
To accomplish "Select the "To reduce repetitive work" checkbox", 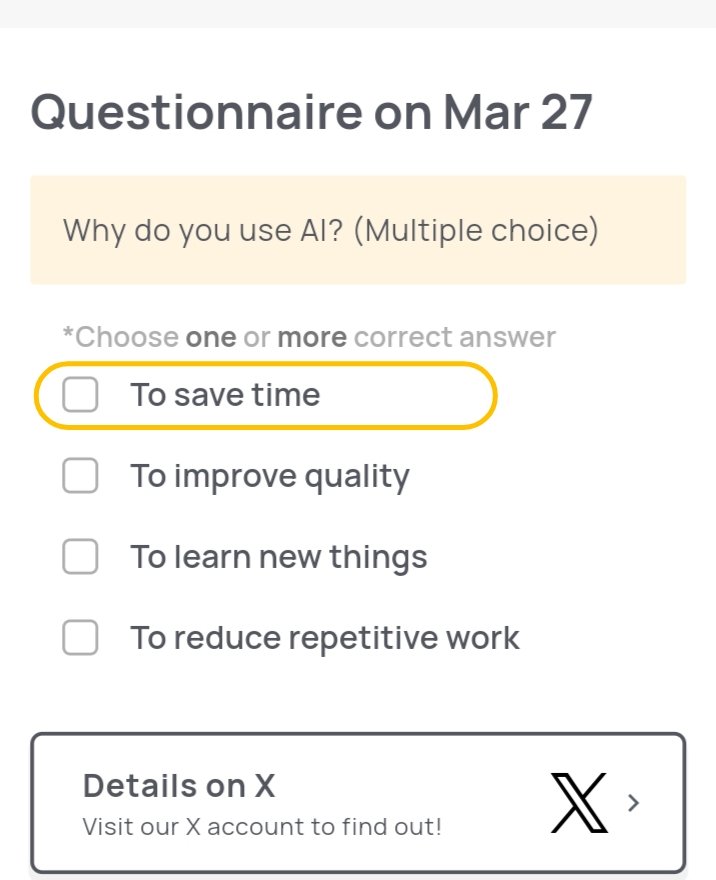I will (80, 638).
